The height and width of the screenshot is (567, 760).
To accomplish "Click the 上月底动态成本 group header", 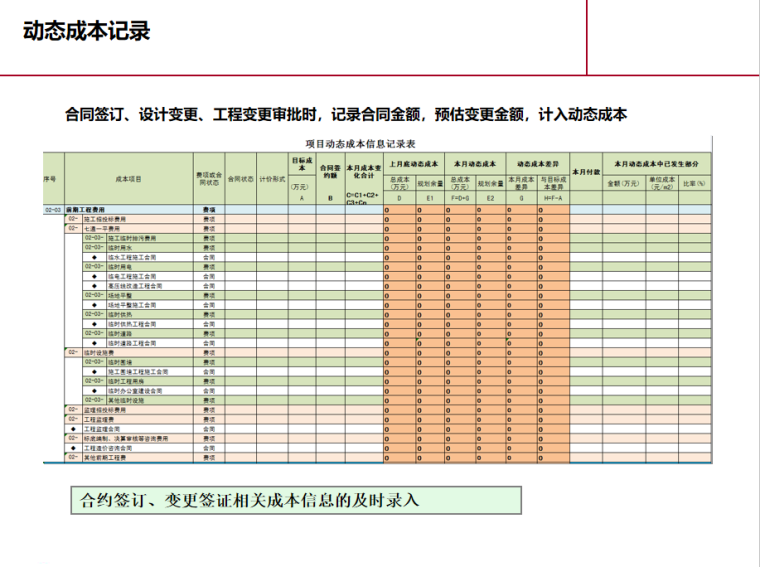I will click(414, 162).
